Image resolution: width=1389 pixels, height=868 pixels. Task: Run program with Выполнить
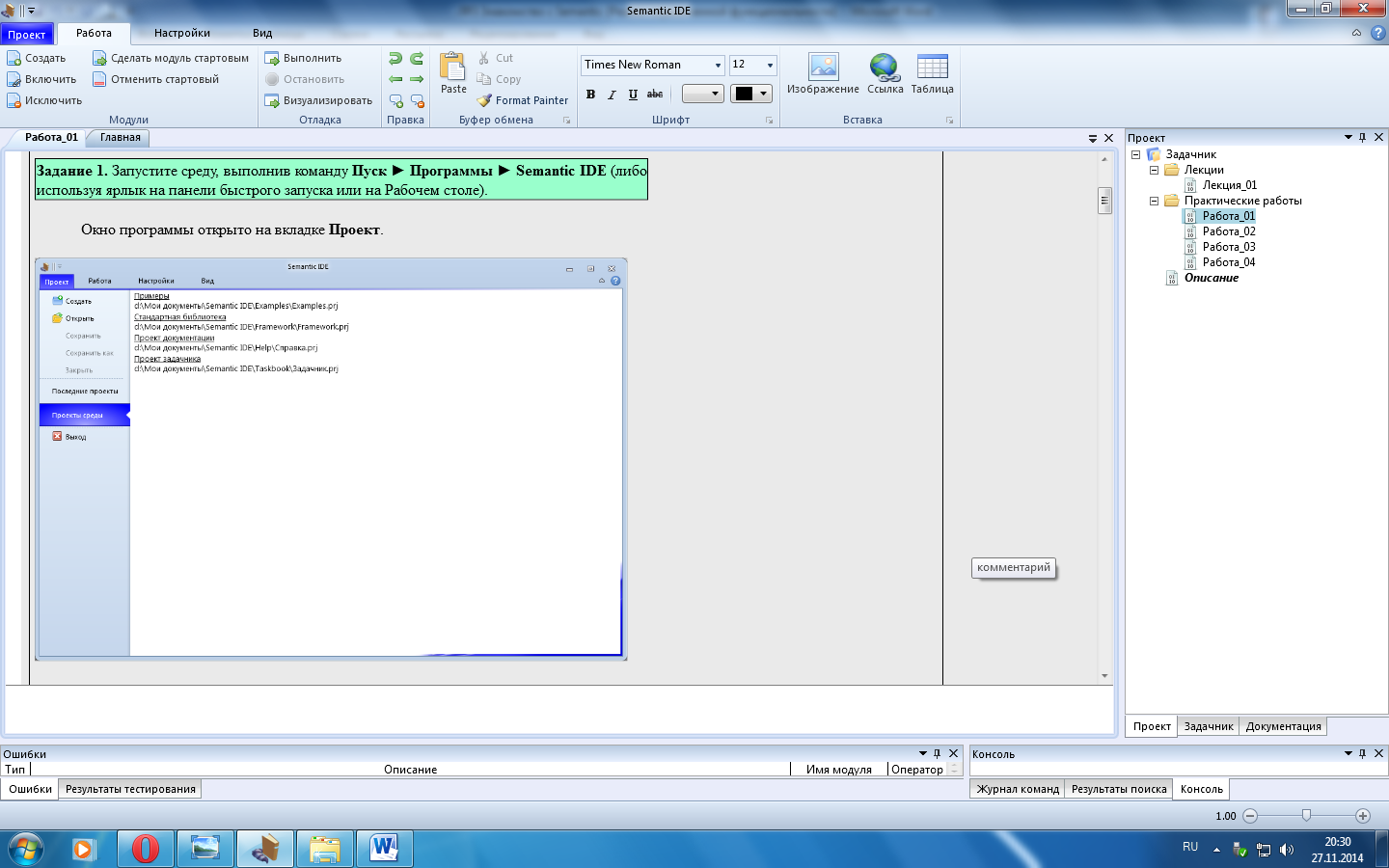[303, 58]
